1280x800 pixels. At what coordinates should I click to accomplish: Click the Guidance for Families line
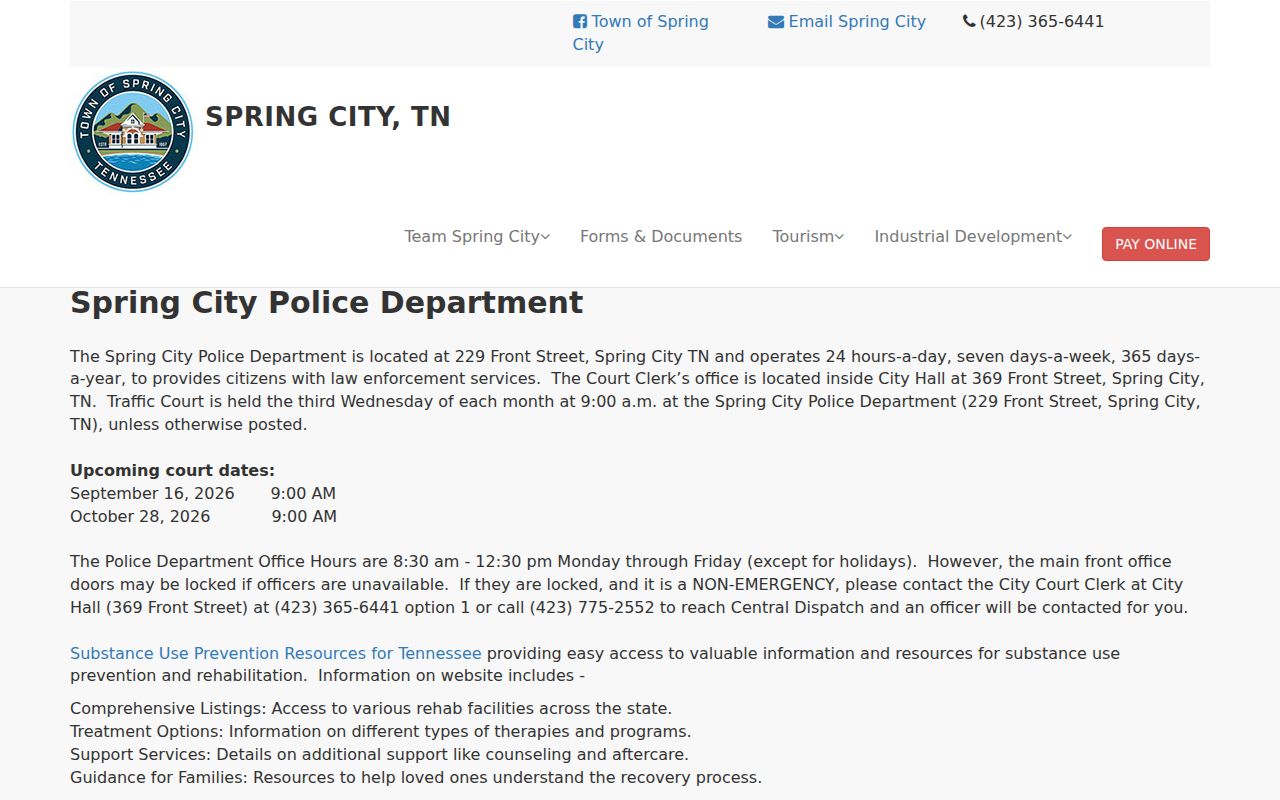[x=416, y=778]
